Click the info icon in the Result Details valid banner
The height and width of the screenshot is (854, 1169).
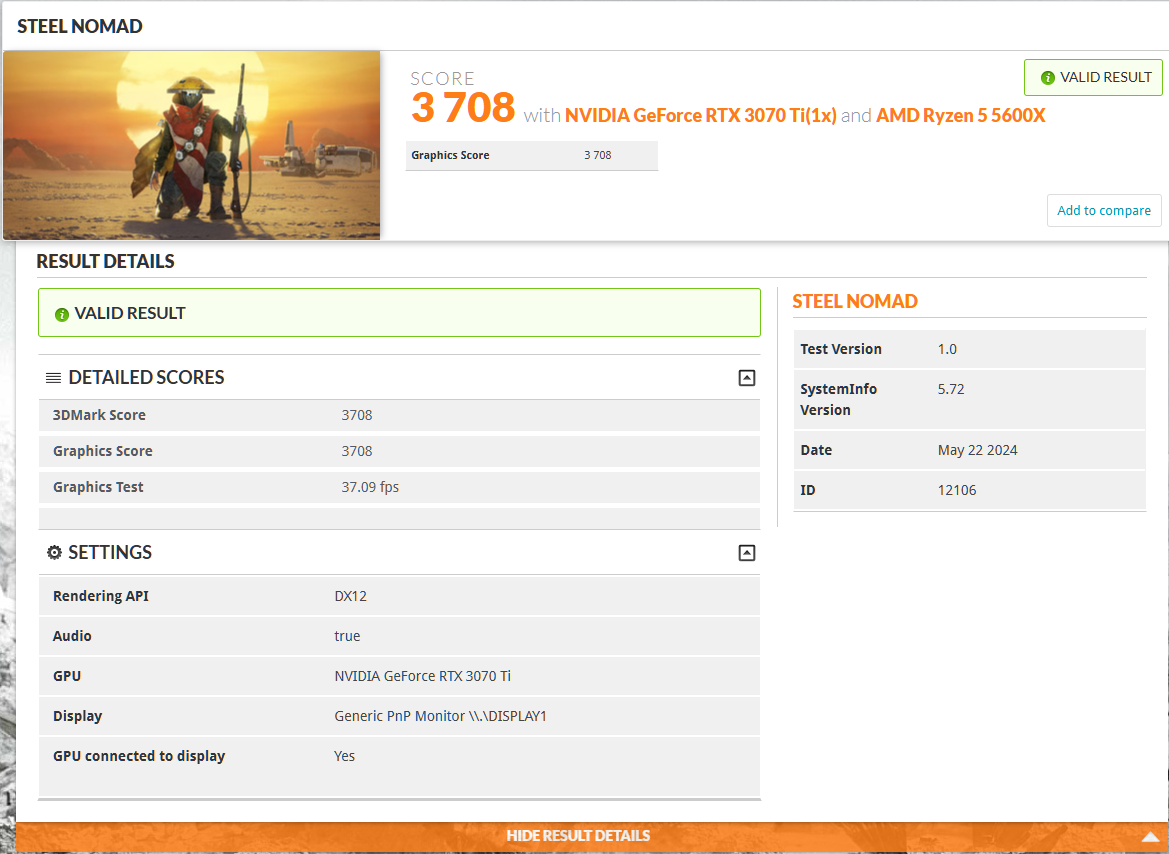tap(62, 315)
